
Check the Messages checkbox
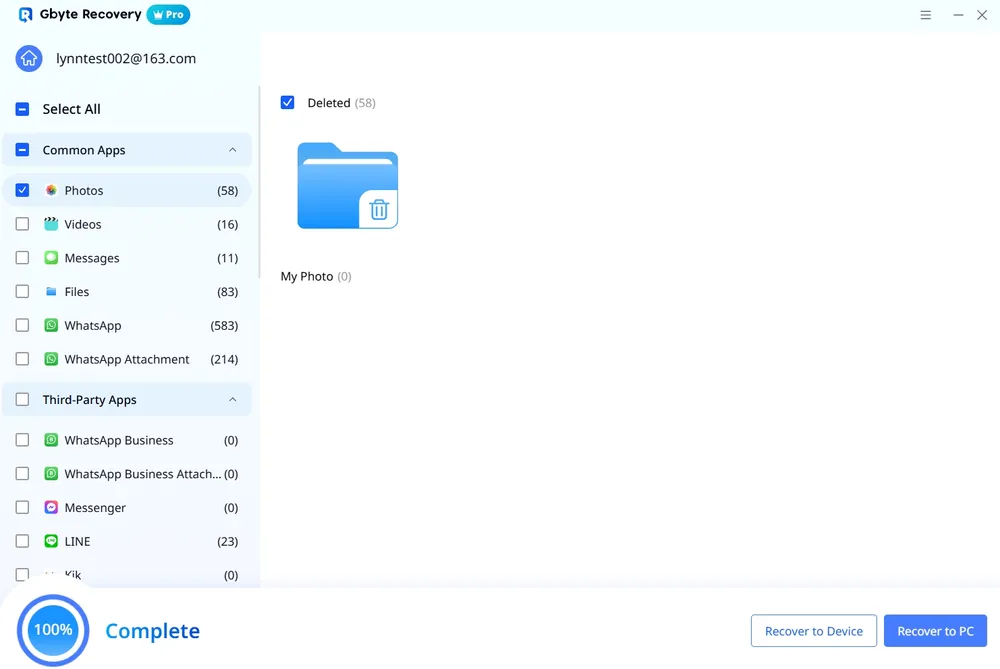[22, 258]
